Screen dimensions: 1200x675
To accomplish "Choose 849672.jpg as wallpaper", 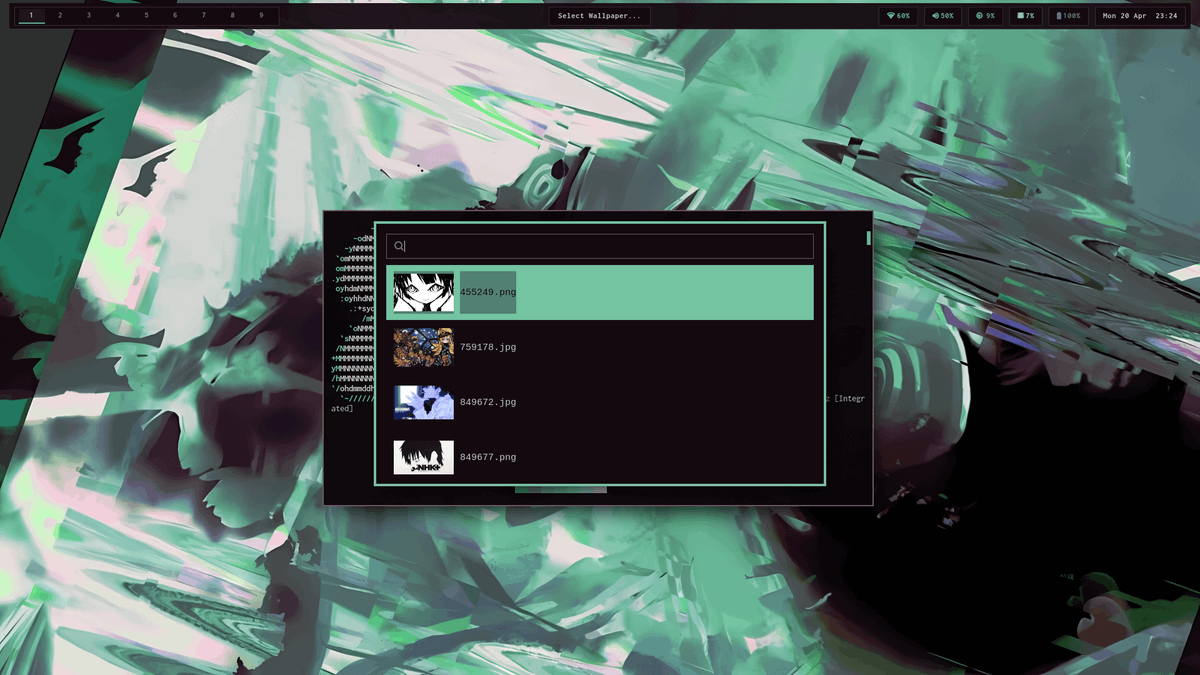I will click(600, 402).
